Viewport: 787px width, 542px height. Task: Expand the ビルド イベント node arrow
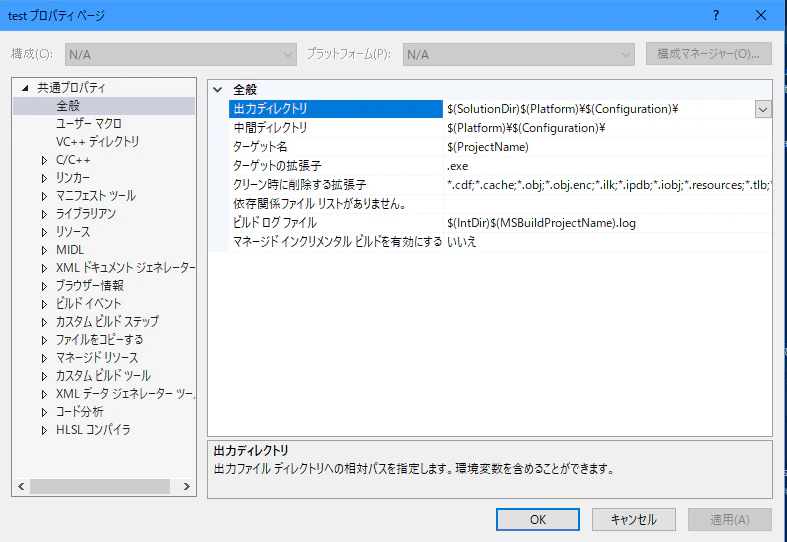[45, 304]
